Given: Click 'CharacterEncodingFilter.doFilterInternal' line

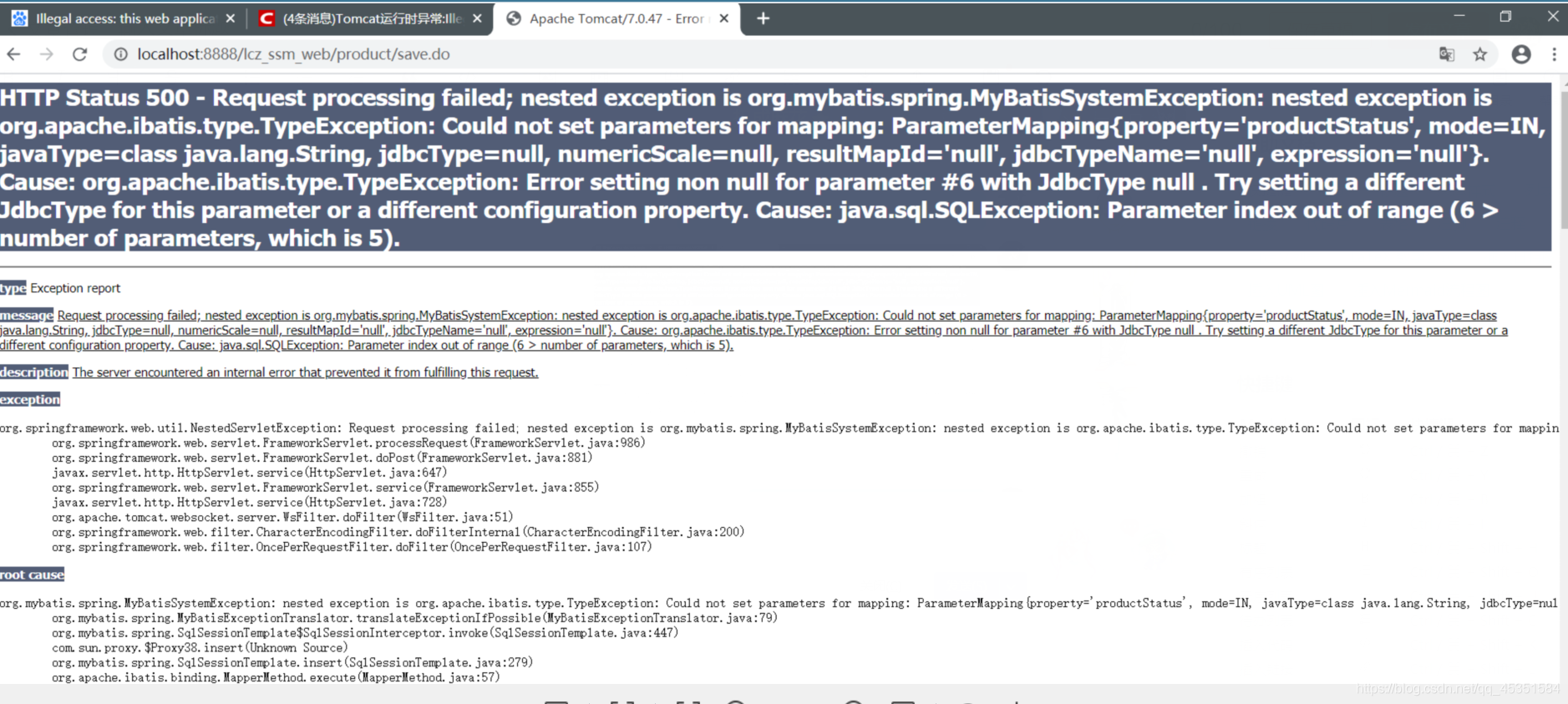Looking at the screenshot, I should click(x=398, y=532).
